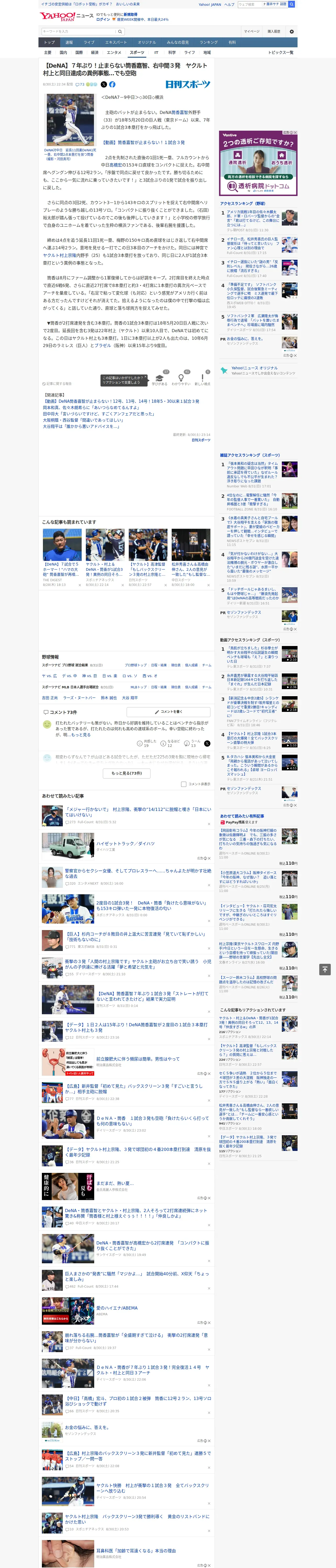React with the 学びがある graduation cap icon
Viewport: 336px width, 1568px height.
pyautogui.click(x=160, y=378)
